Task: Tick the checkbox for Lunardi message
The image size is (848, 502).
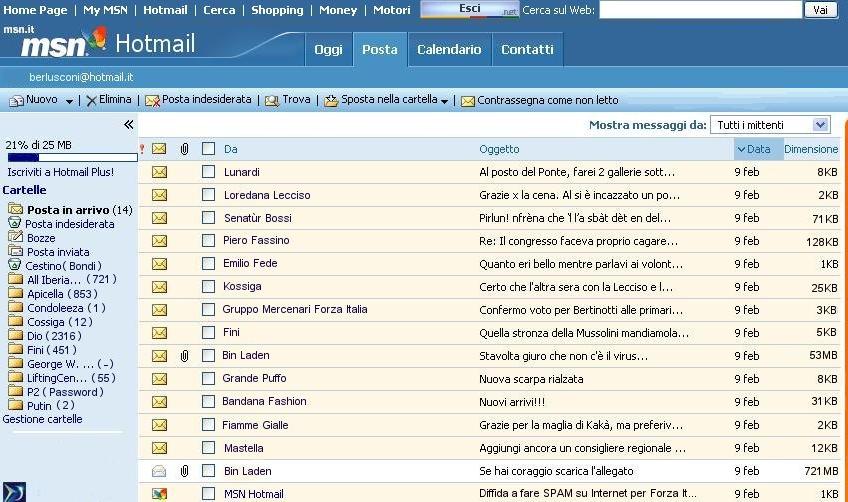Action: pyautogui.click(x=208, y=172)
